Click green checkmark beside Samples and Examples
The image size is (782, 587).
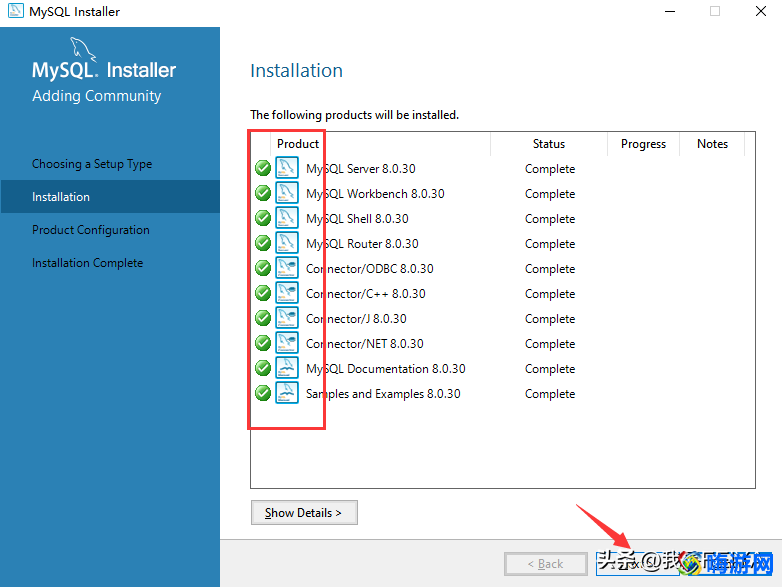(x=263, y=392)
